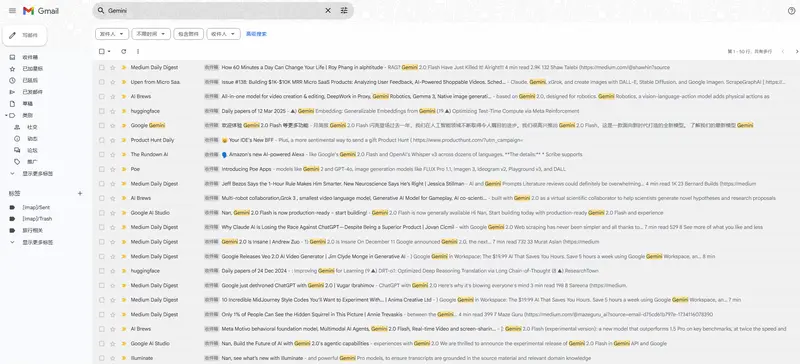The width and height of the screenshot is (800, 364).
Task: Open the Poe Introducing Poe Apps email
Action: [446, 169]
